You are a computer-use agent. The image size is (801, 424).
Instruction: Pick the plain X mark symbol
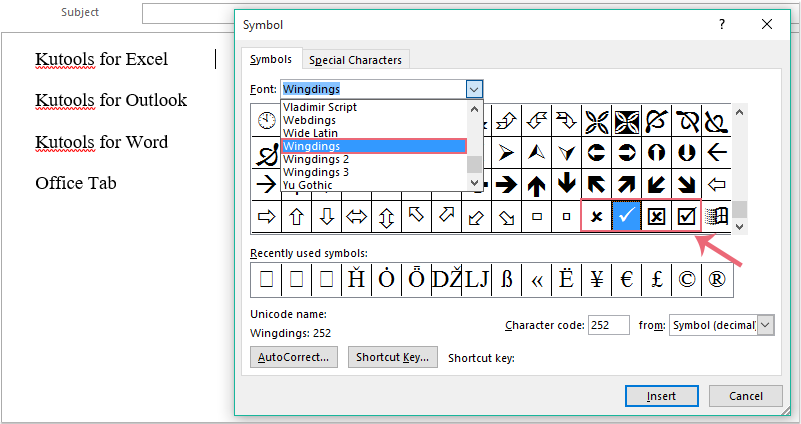coord(596,216)
